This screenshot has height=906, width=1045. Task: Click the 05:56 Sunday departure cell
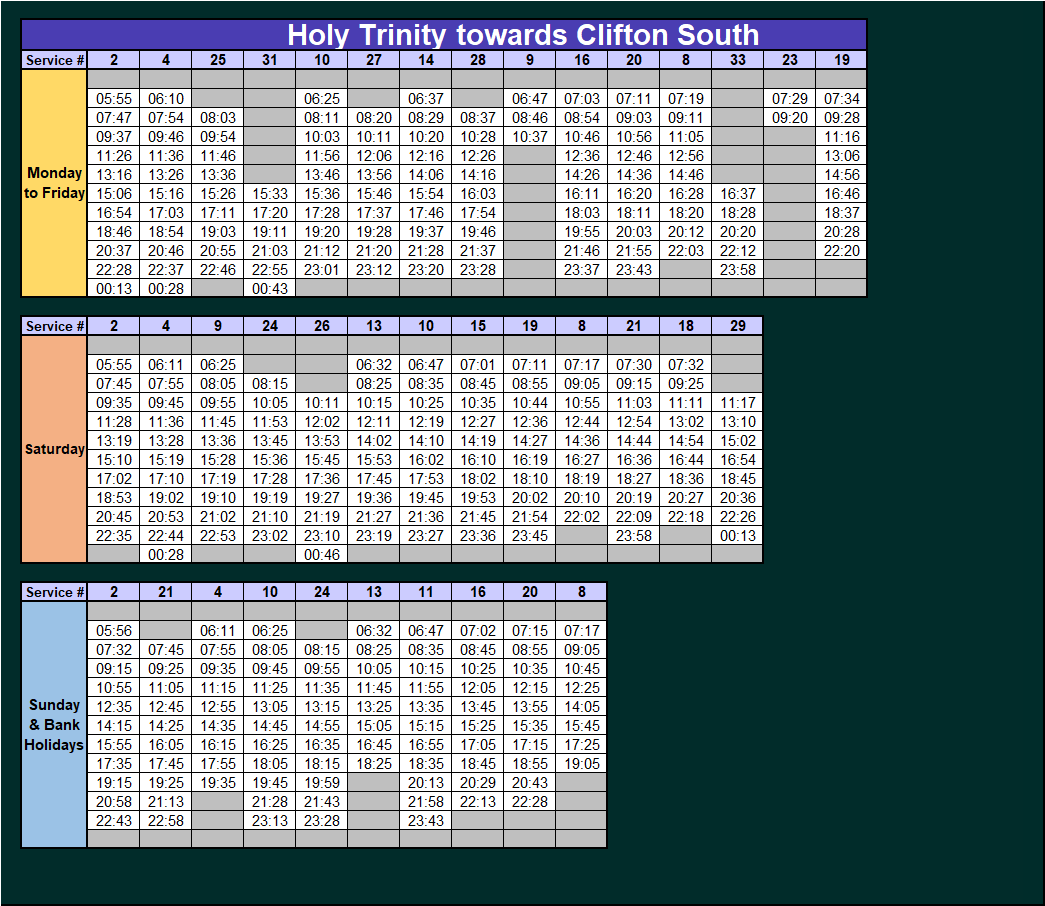pyautogui.click(x=114, y=631)
